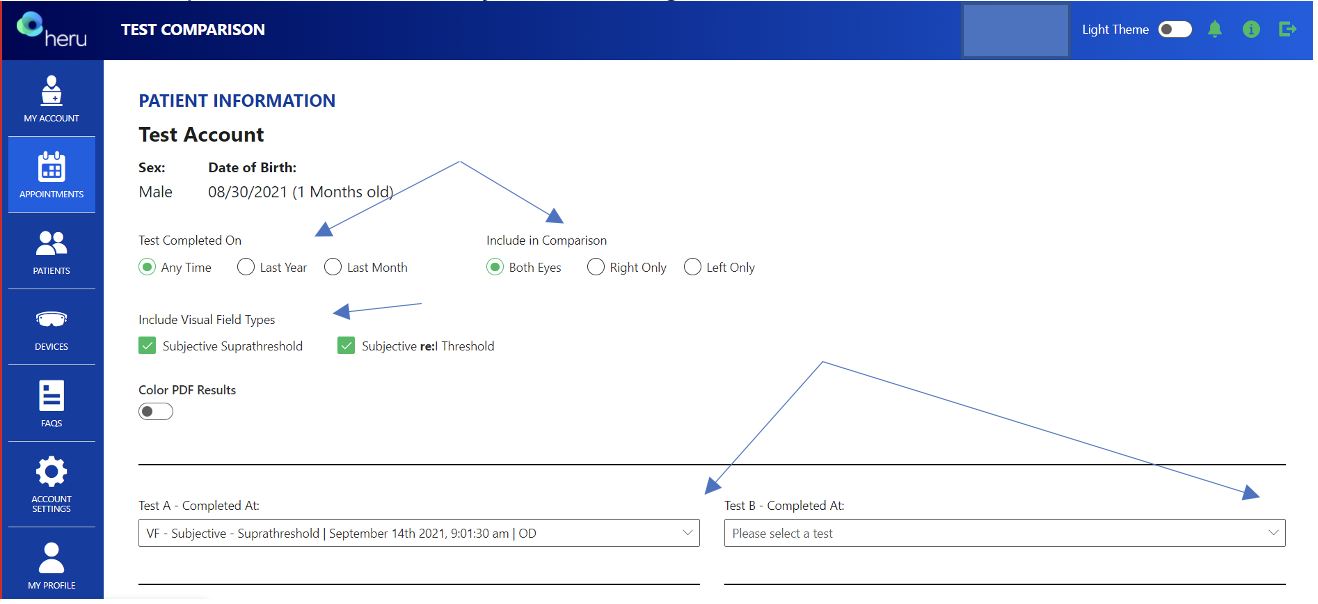Click the green info icon

pos(1251,29)
